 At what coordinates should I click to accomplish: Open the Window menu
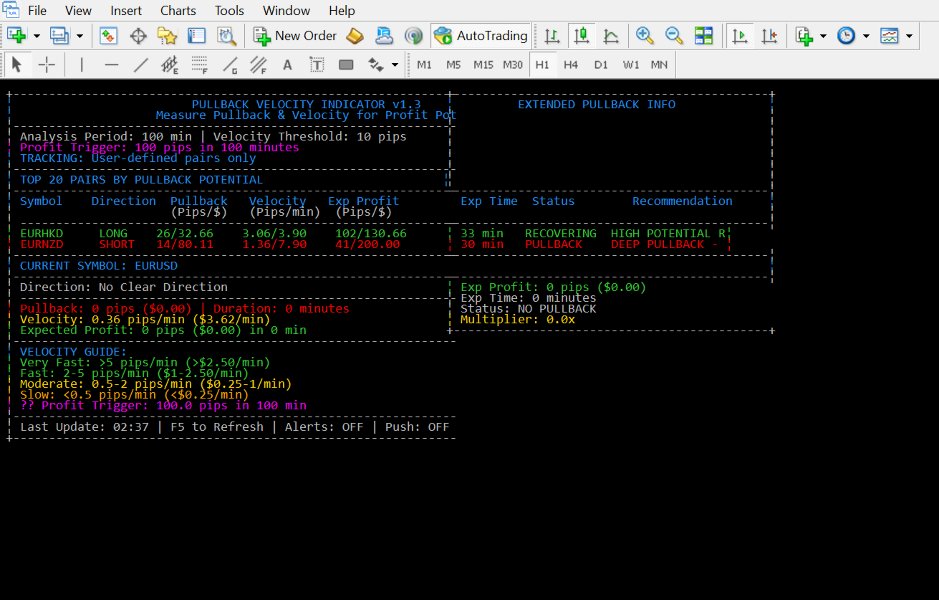pyautogui.click(x=286, y=11)
